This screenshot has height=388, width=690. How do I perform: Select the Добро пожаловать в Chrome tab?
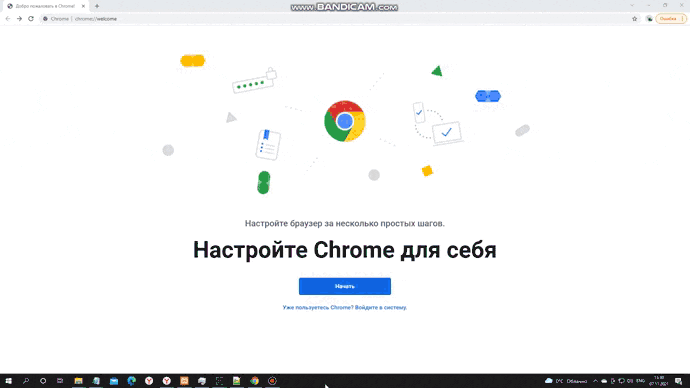pos(46,6)
